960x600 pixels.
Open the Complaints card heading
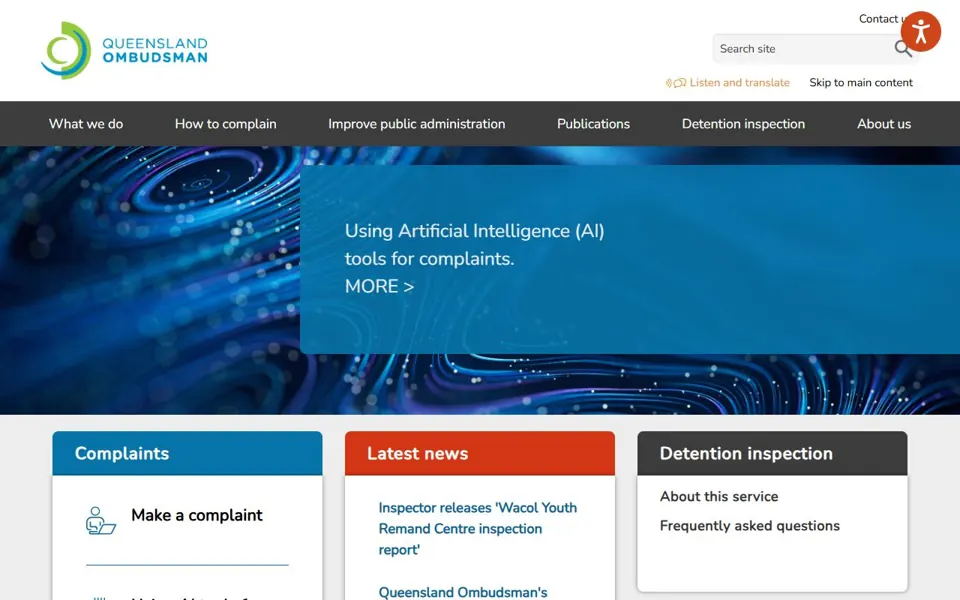122,454
